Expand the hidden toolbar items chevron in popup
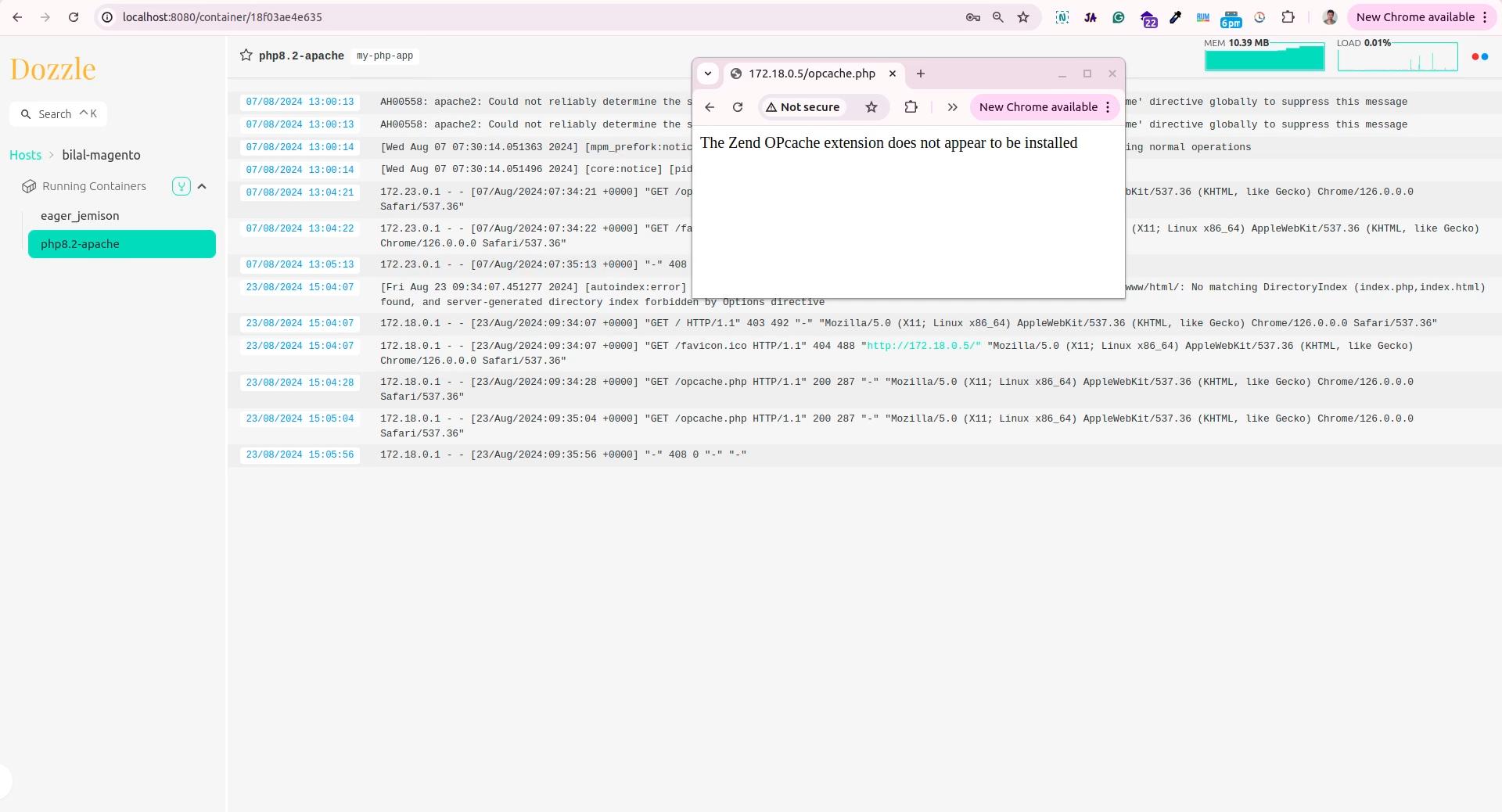Screen dimensions: 1502x812 [952, 107]
